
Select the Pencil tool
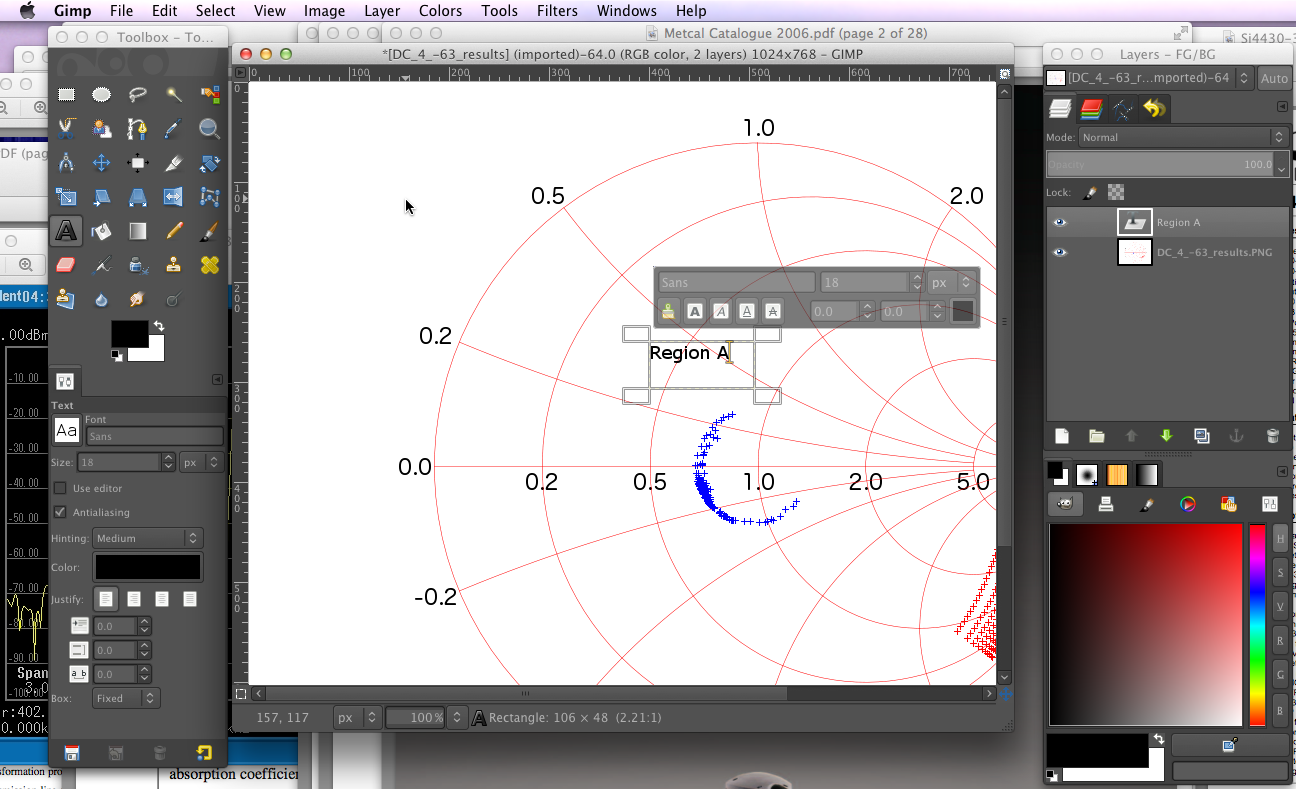pos(174,231)
